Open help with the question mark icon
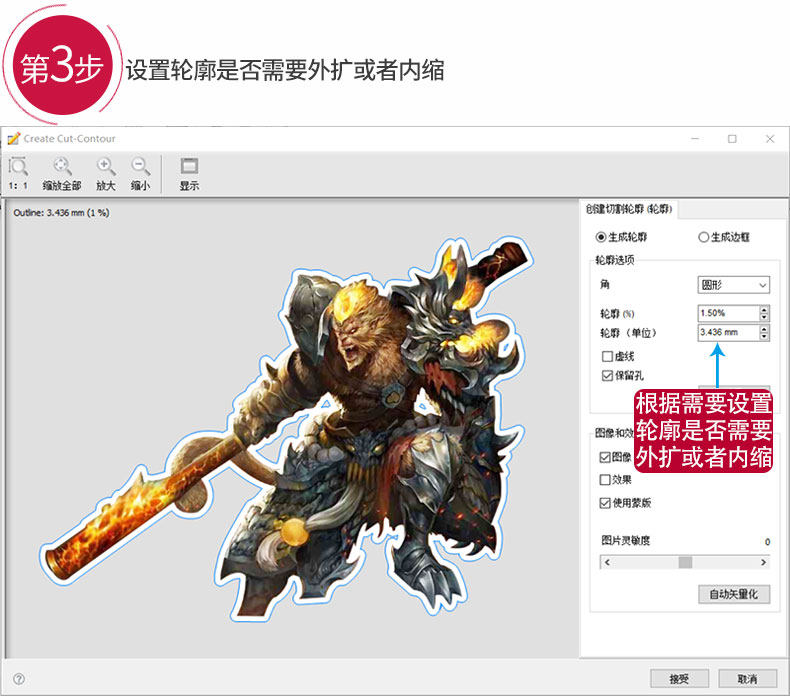Viewport: 790px width, 697px height. pyautogui.click(x=19, y=678)
